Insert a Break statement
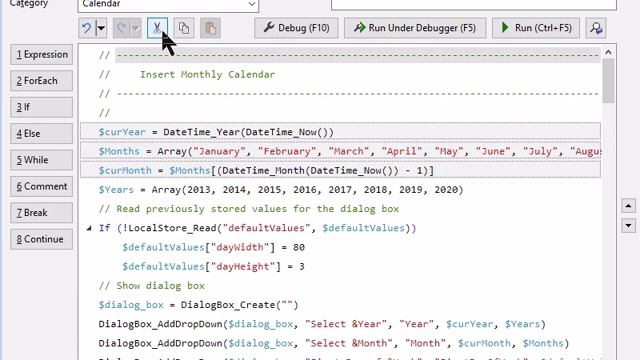Screen dimensions: 640x360 42,213
